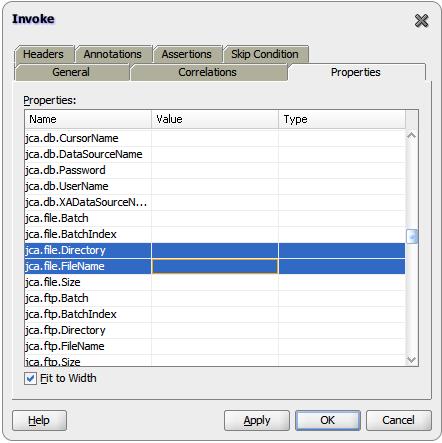Click the Value cell for jca.file.Directory

[215, 250]
